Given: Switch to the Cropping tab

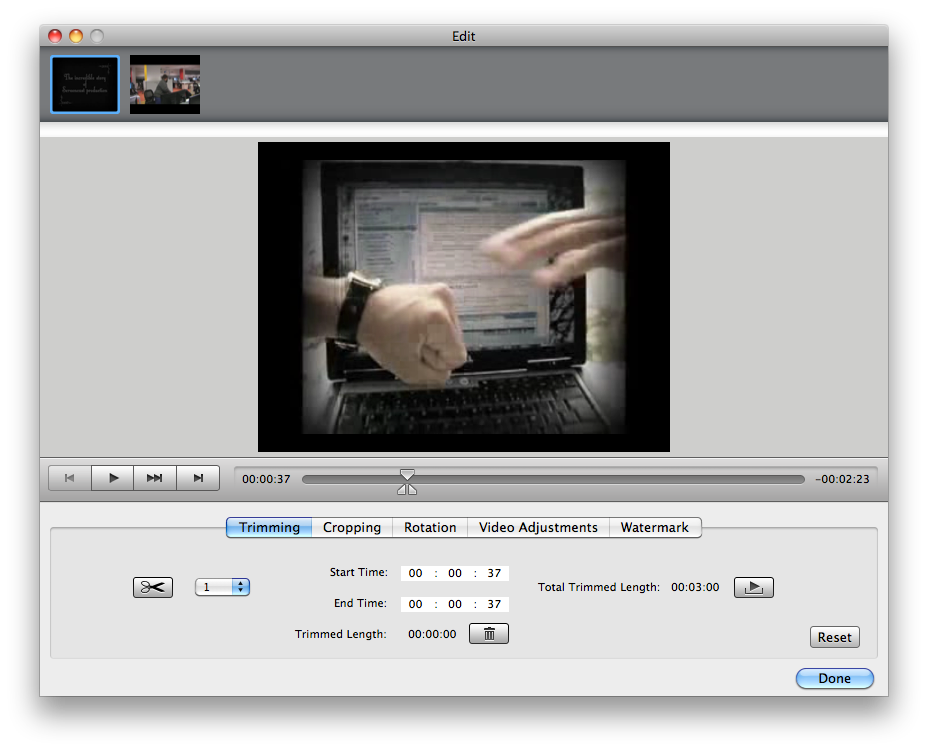Looking at the screenshot, I should (352, 527).
